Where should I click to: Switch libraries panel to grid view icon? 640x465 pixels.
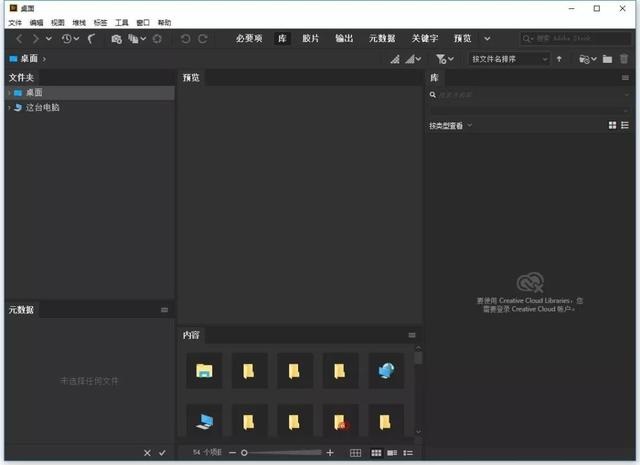click(x=612, y=125)
